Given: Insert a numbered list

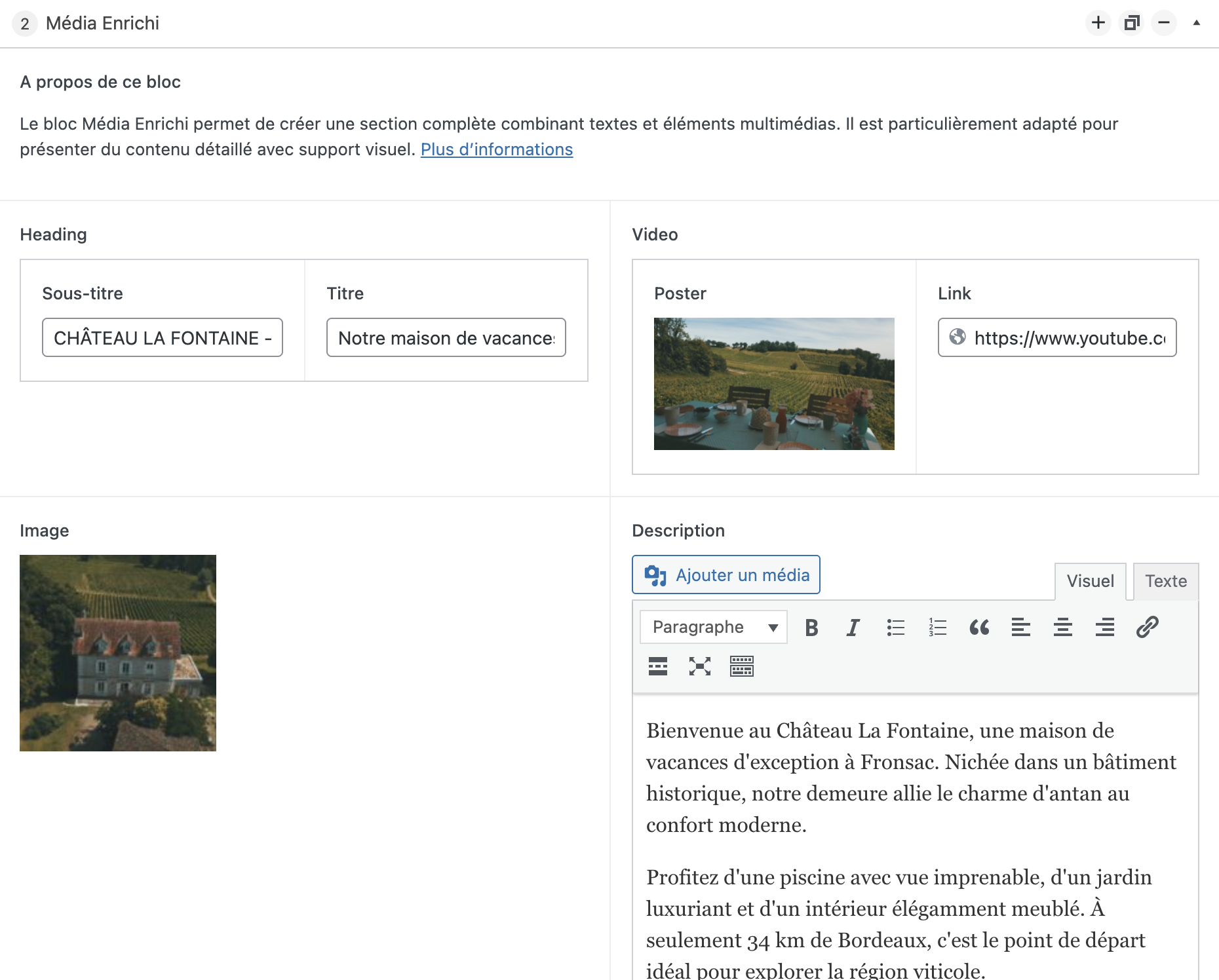Looking at the screenshot, I should 937,628.
